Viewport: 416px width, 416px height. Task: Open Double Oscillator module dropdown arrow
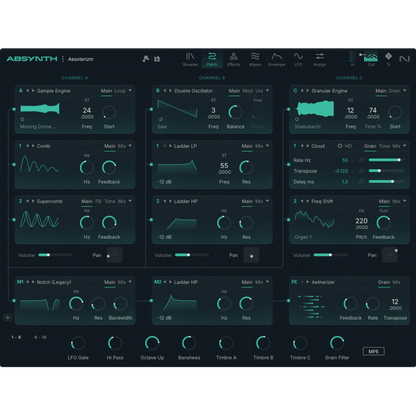pyautogui.click(x=267, y=90)
